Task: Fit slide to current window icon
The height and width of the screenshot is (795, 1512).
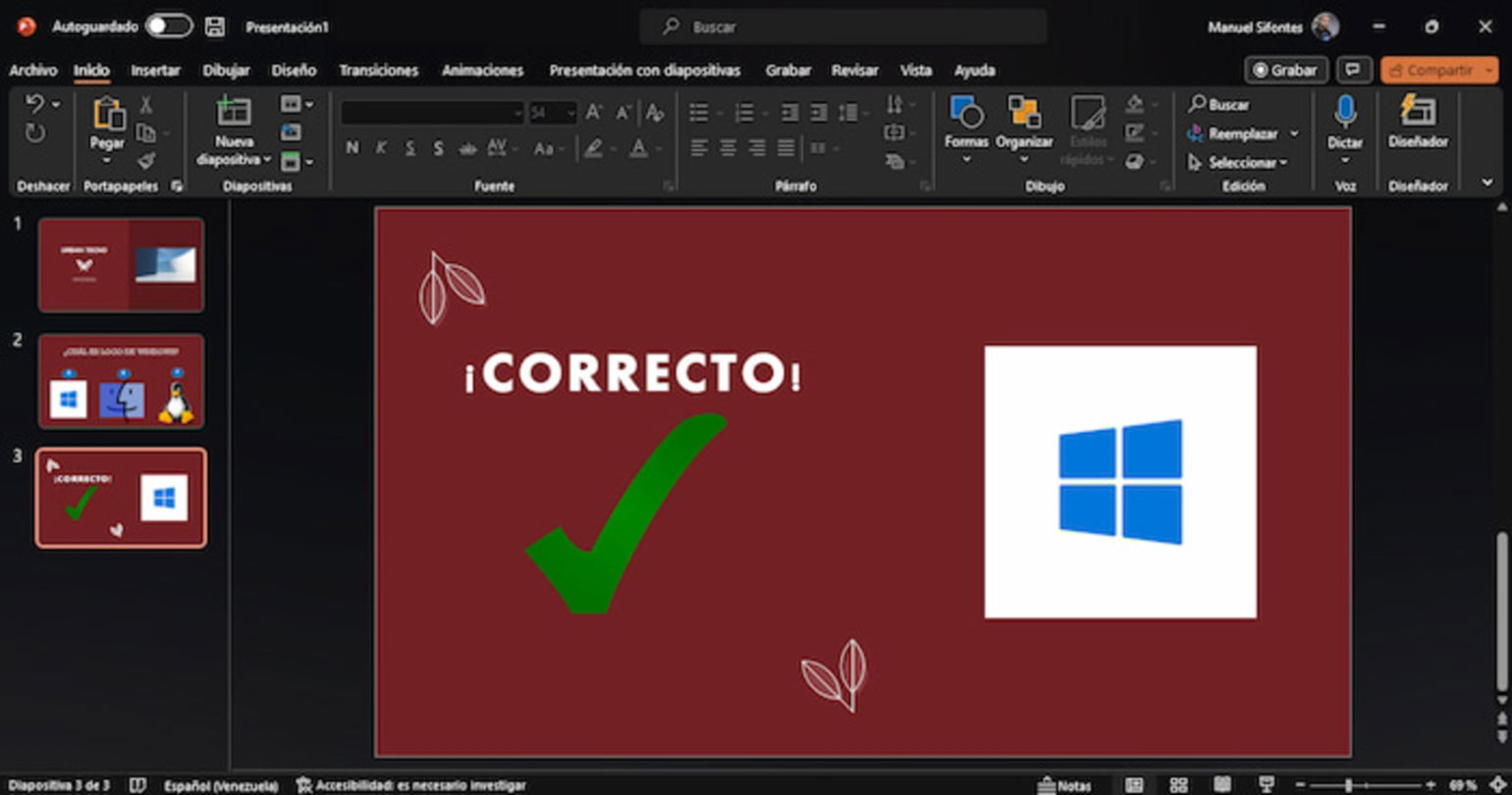Action: [x=1495, y=785]
